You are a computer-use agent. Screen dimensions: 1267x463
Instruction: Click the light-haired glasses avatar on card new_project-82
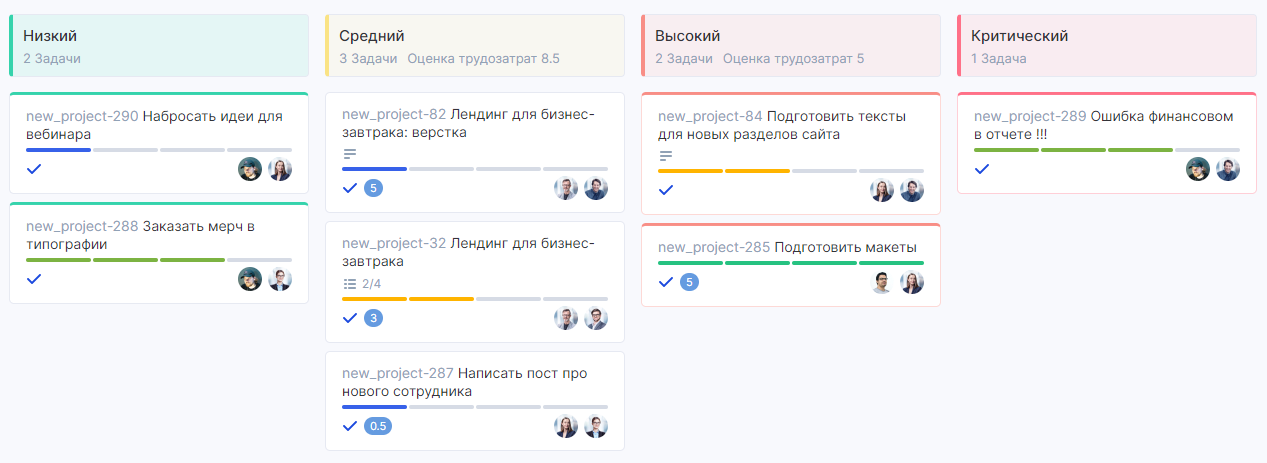tap(566, 189)
